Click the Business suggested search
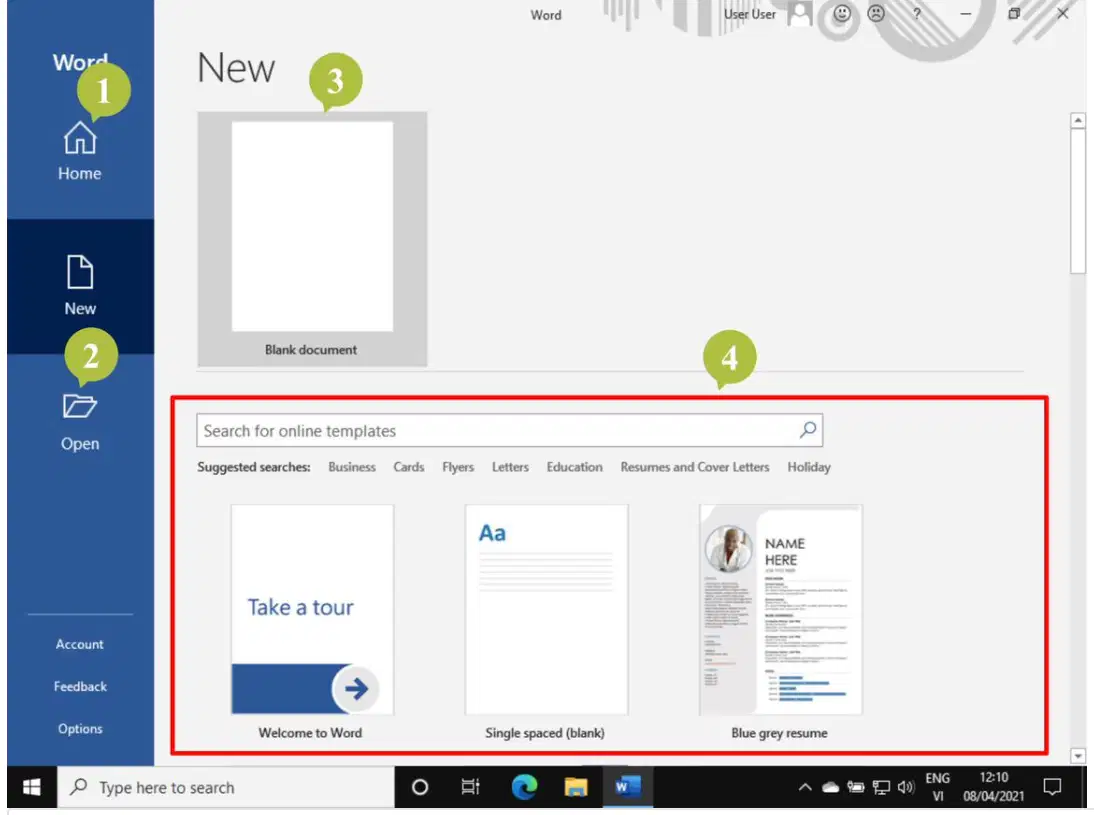 tap(352, 467)
